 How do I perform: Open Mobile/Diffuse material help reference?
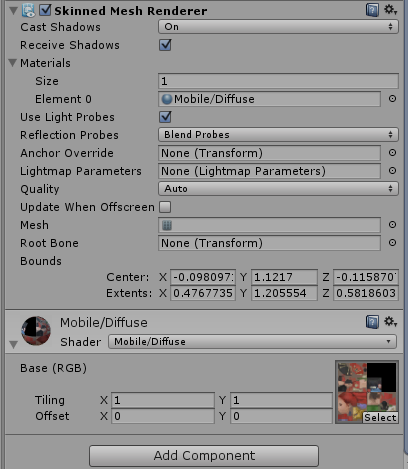click(x=372, y=322)
